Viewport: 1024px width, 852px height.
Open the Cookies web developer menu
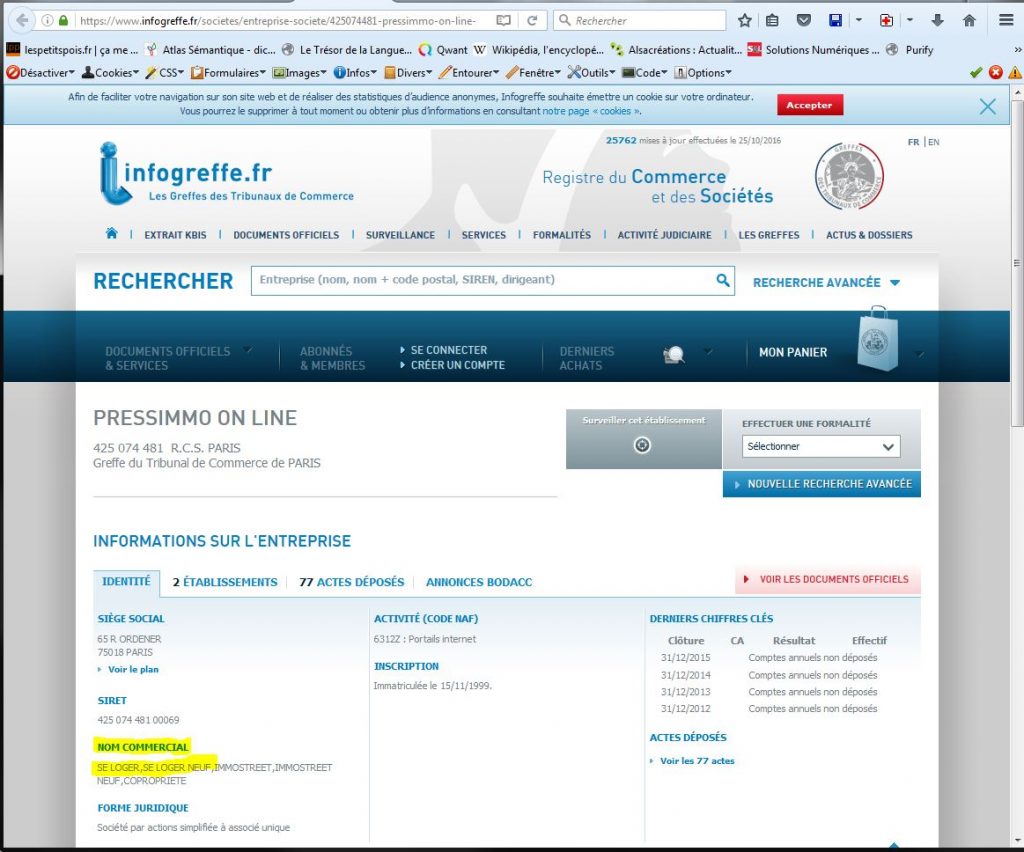(111, 73)
